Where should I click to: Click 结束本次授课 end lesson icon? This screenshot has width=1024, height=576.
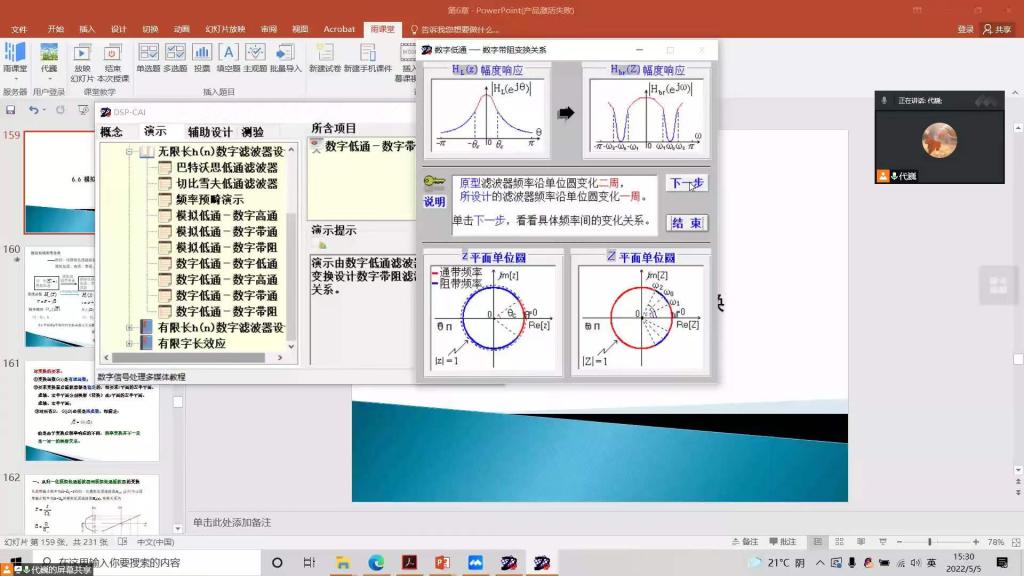113,58
